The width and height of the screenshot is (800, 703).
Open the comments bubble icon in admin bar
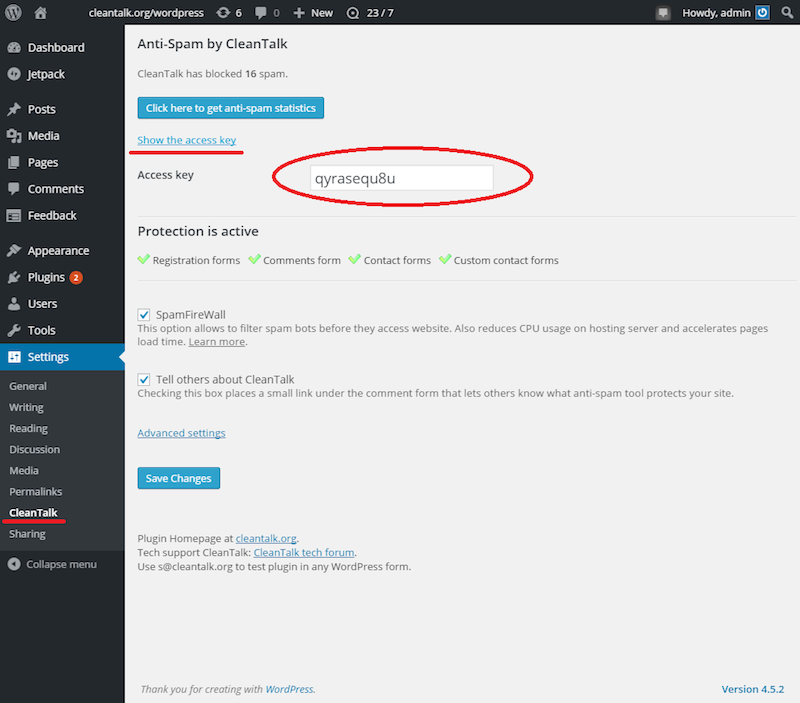(x=260, y=13)
